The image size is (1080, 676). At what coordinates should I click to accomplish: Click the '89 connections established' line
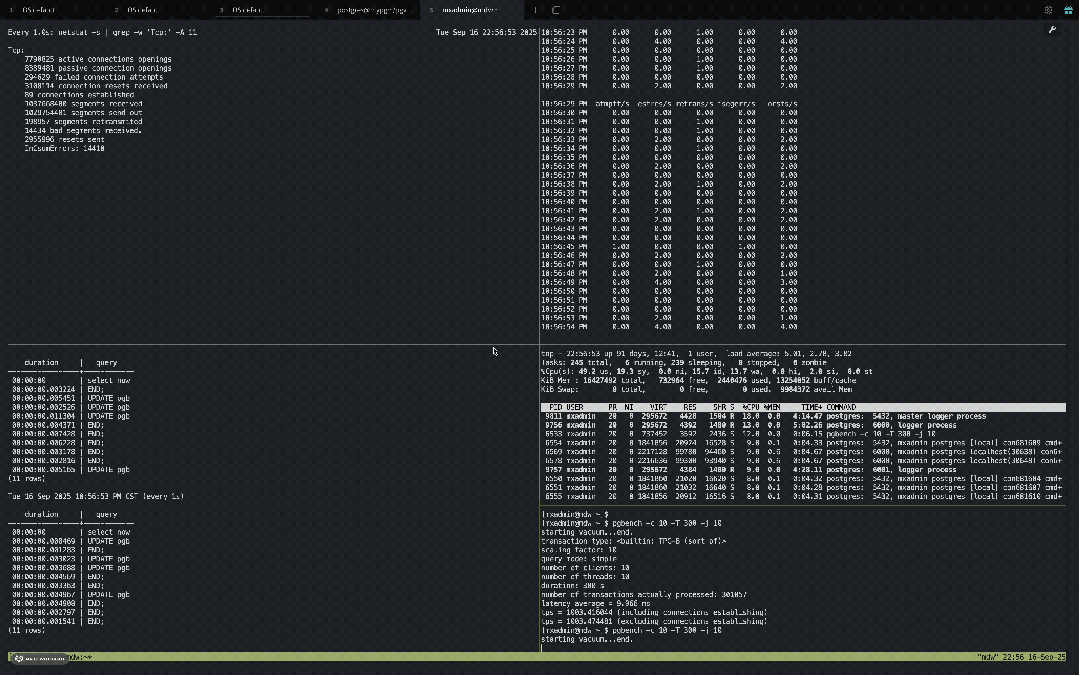pyautogui.click(x=79, y=95)
